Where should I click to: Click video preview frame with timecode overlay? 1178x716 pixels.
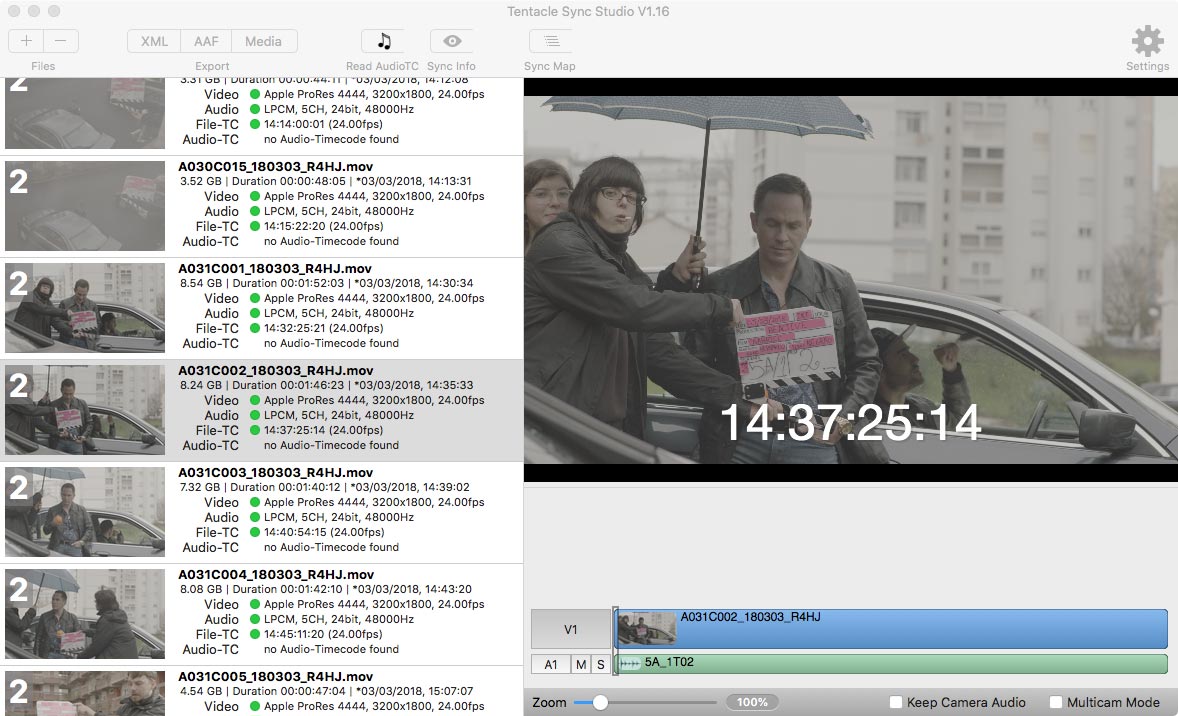850,279
